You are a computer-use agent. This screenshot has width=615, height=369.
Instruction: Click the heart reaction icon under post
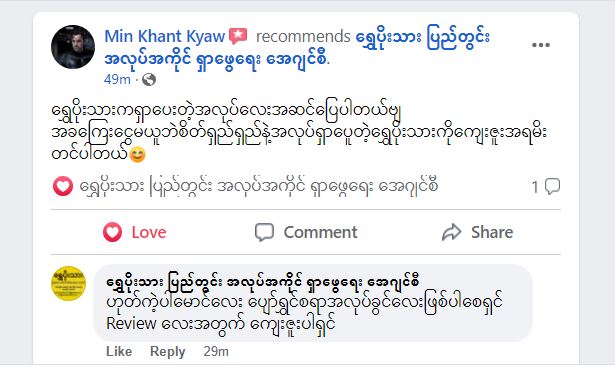pos(63,186)
